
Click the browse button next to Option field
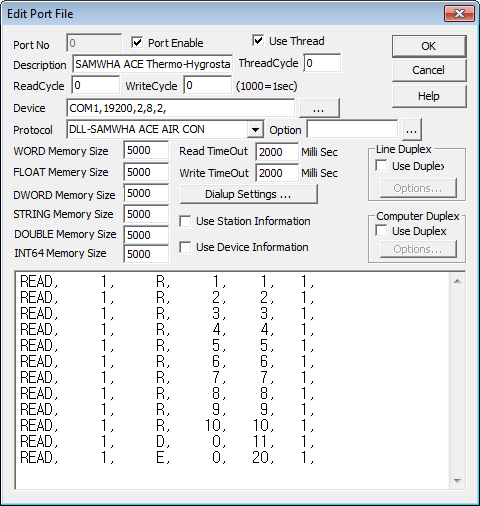pos(412,130)
